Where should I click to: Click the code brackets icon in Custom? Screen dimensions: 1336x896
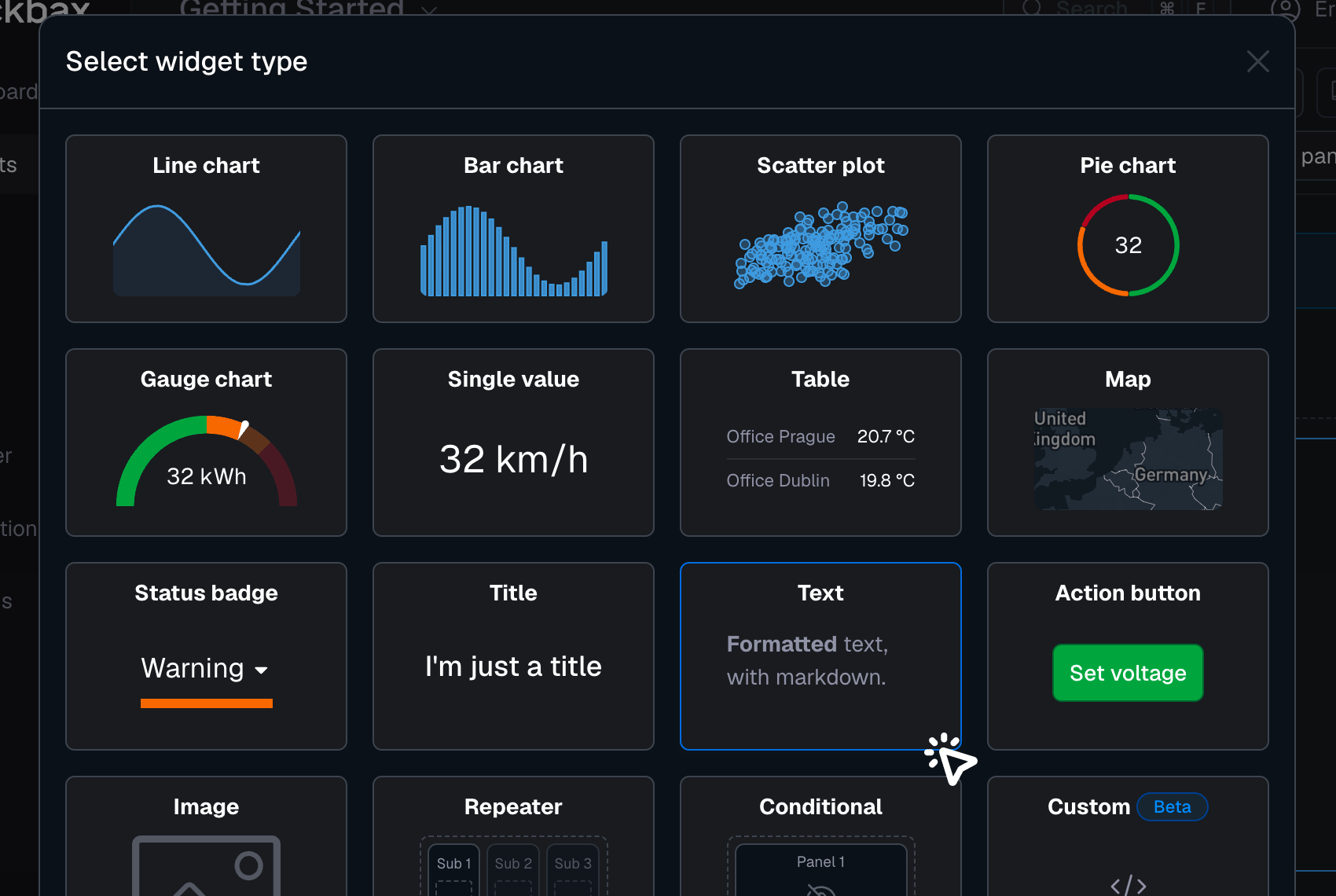click(x=1128, y=886)
